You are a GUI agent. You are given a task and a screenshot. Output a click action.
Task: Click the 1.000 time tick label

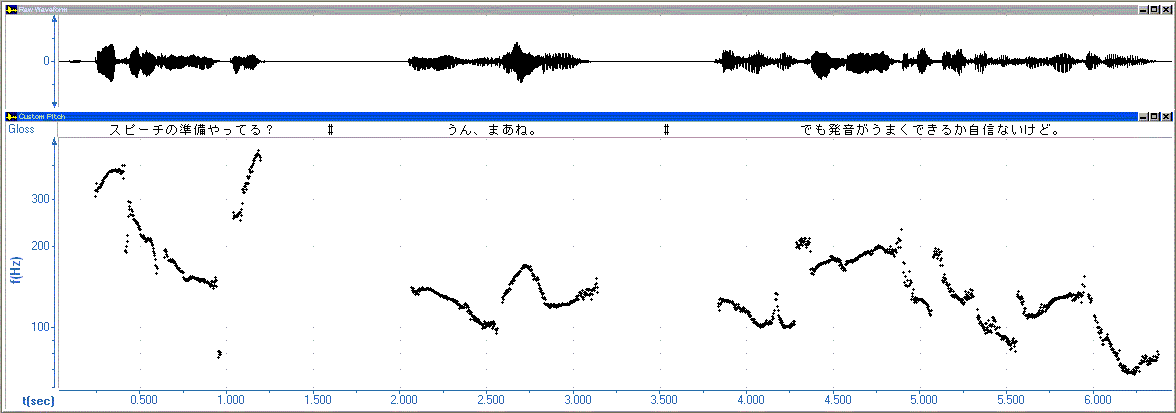[x=230, y=400]
